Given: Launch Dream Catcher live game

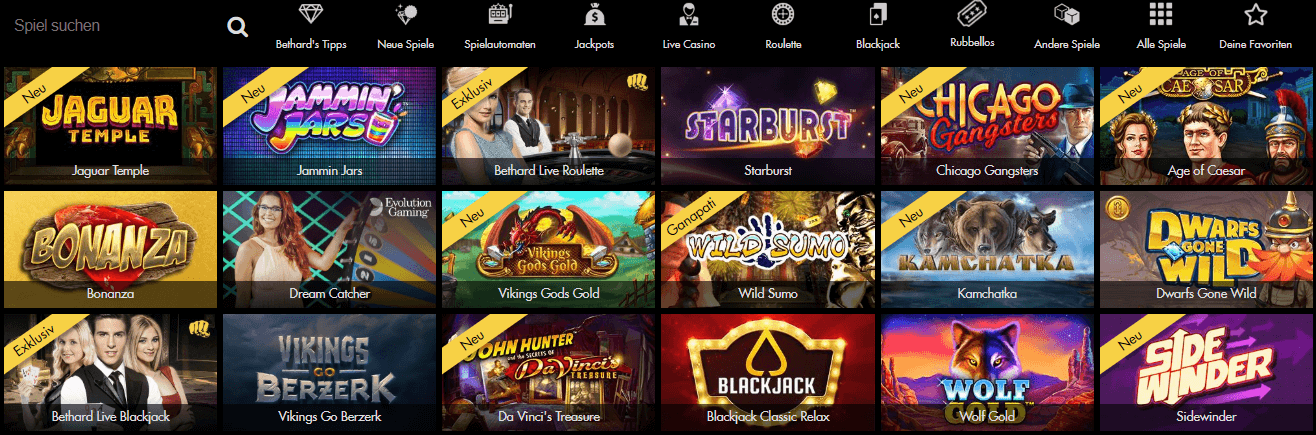Looking at the screenshot, I should pyautogui.click(x=329, y=249).
